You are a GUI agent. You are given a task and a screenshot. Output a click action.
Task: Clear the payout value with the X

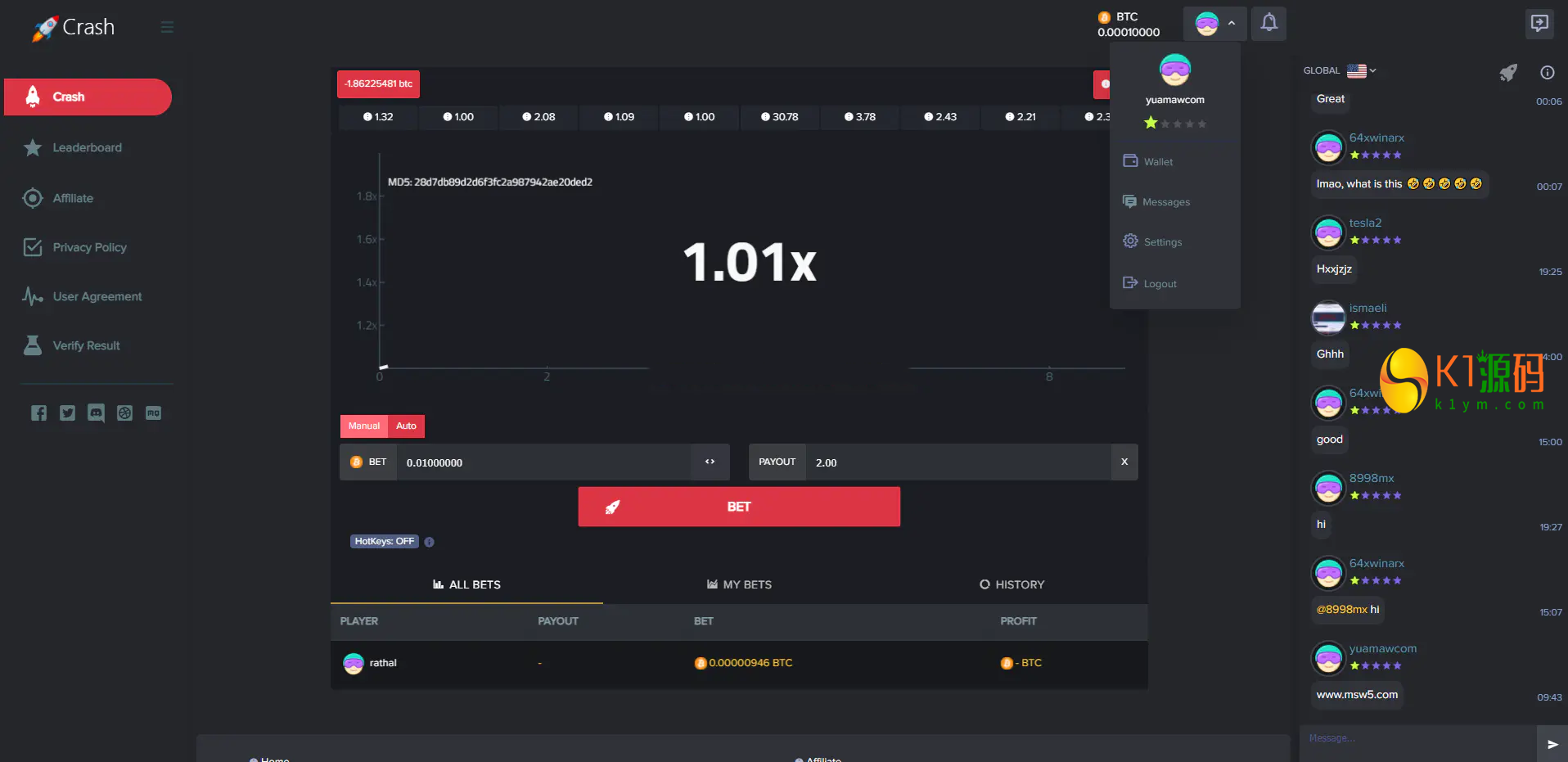(x=1124, y=462)
